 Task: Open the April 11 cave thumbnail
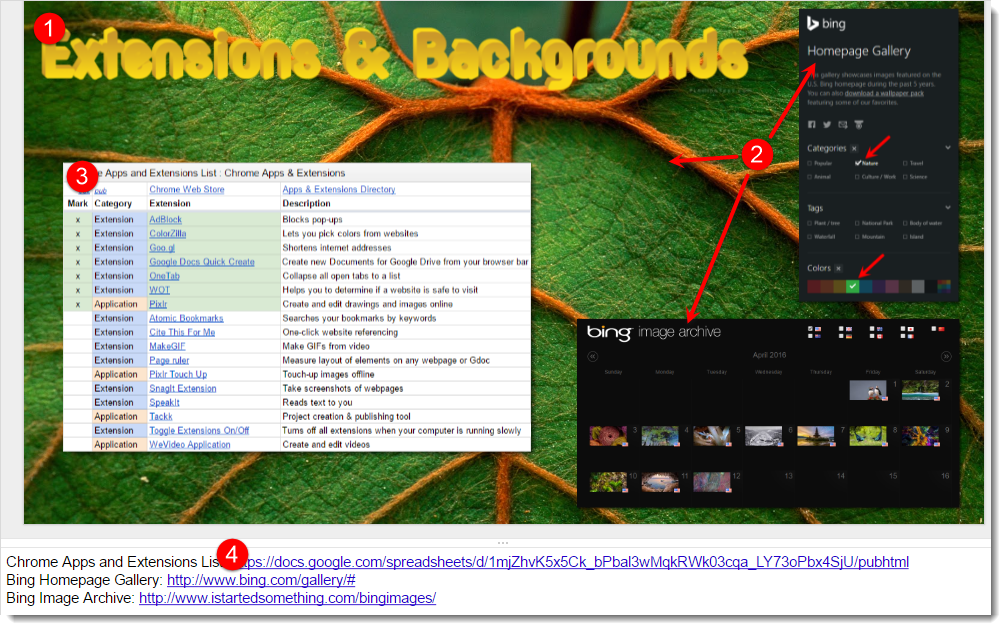(660, 482)
